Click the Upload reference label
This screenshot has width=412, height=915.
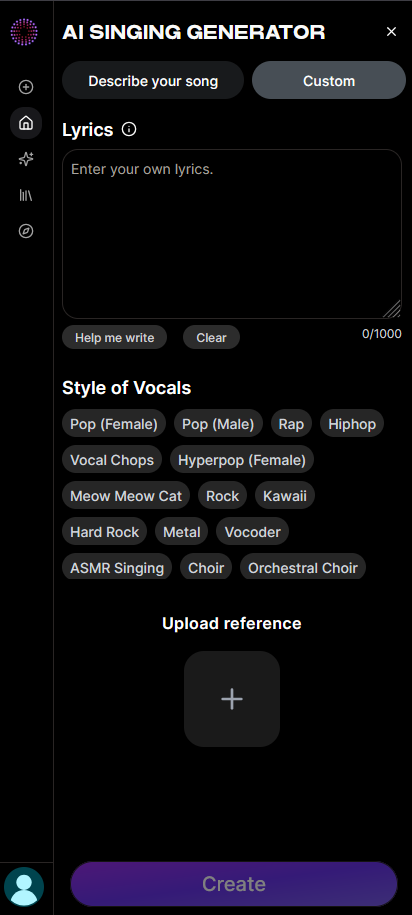(x=232, y=623)
